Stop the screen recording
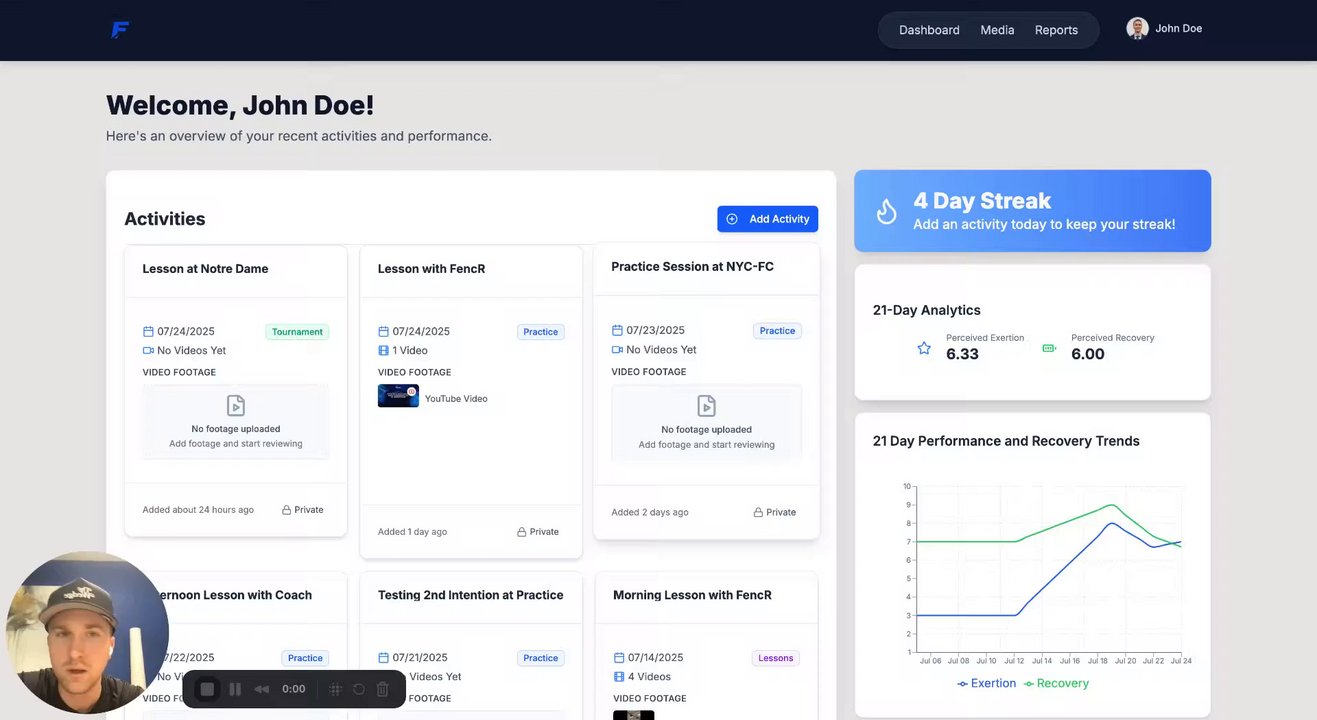This screenshot has width=1317, height=720. click(x=207, y=689)
